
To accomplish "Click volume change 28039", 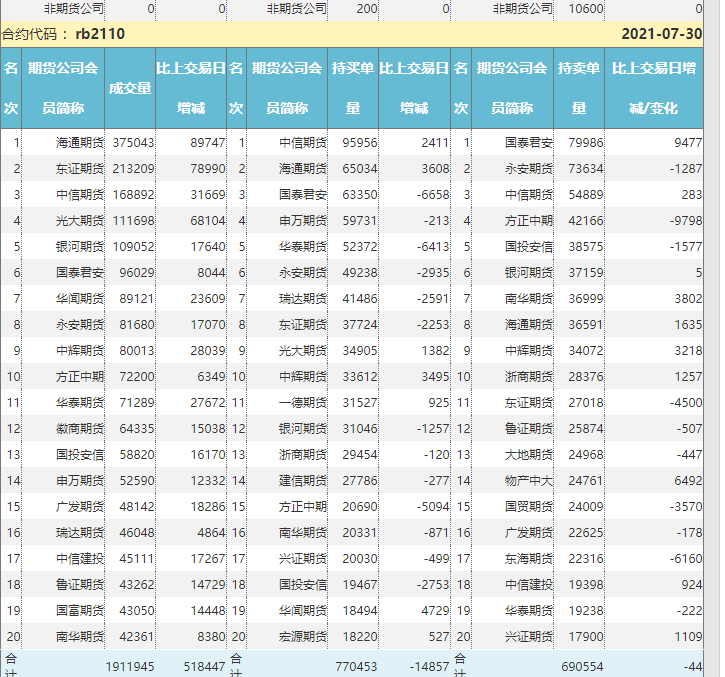I will click(x=208, y=351).
